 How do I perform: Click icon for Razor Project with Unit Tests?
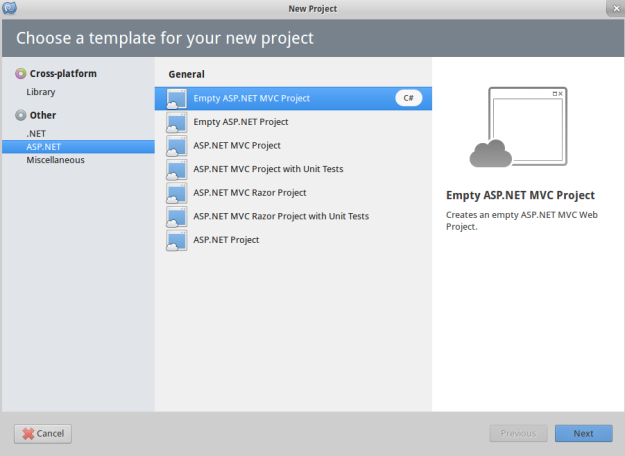pos(175,216)
